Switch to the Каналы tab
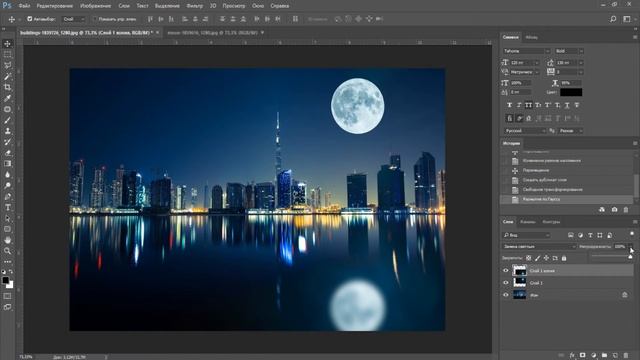Image resolution: width=640 pixels, height=360 pixels. [x=528, y=222]
